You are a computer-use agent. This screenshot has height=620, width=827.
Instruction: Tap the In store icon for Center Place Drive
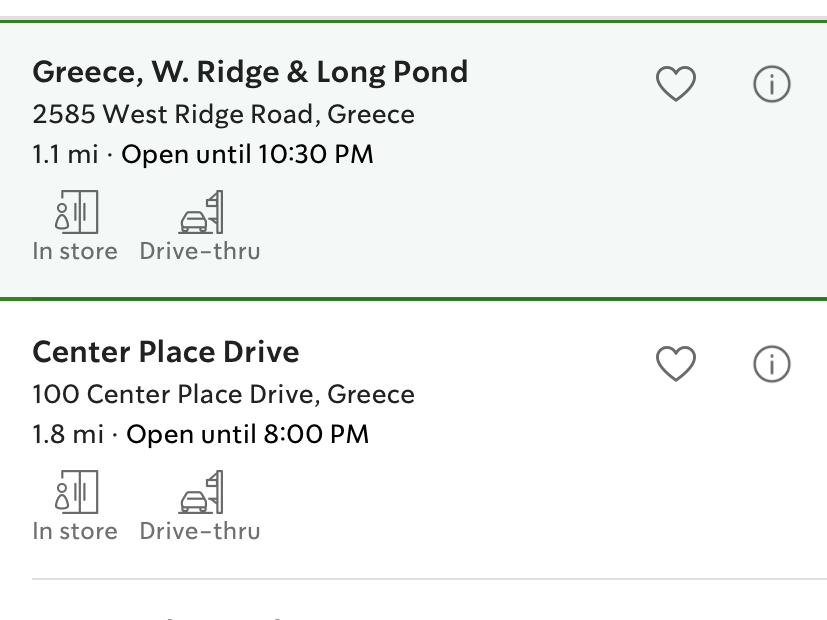(74, 492)
